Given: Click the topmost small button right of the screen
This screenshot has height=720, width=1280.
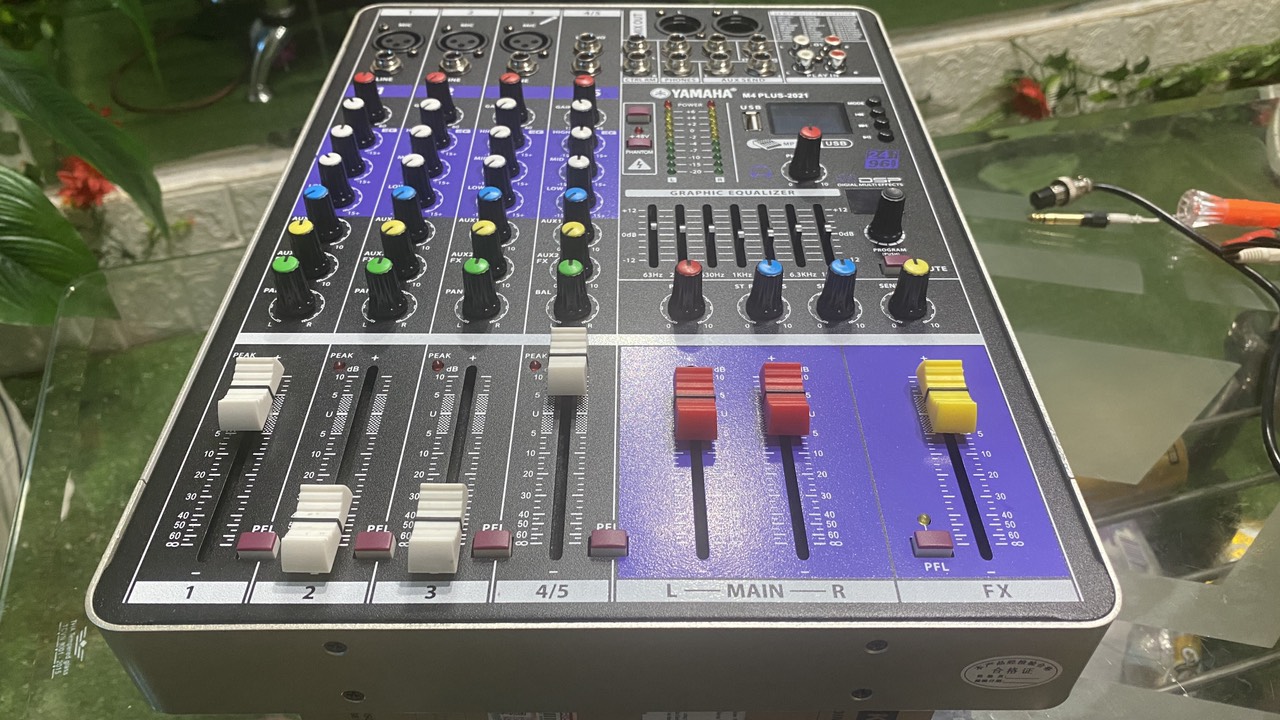Looking at the screenshot, I should (872, 101).
